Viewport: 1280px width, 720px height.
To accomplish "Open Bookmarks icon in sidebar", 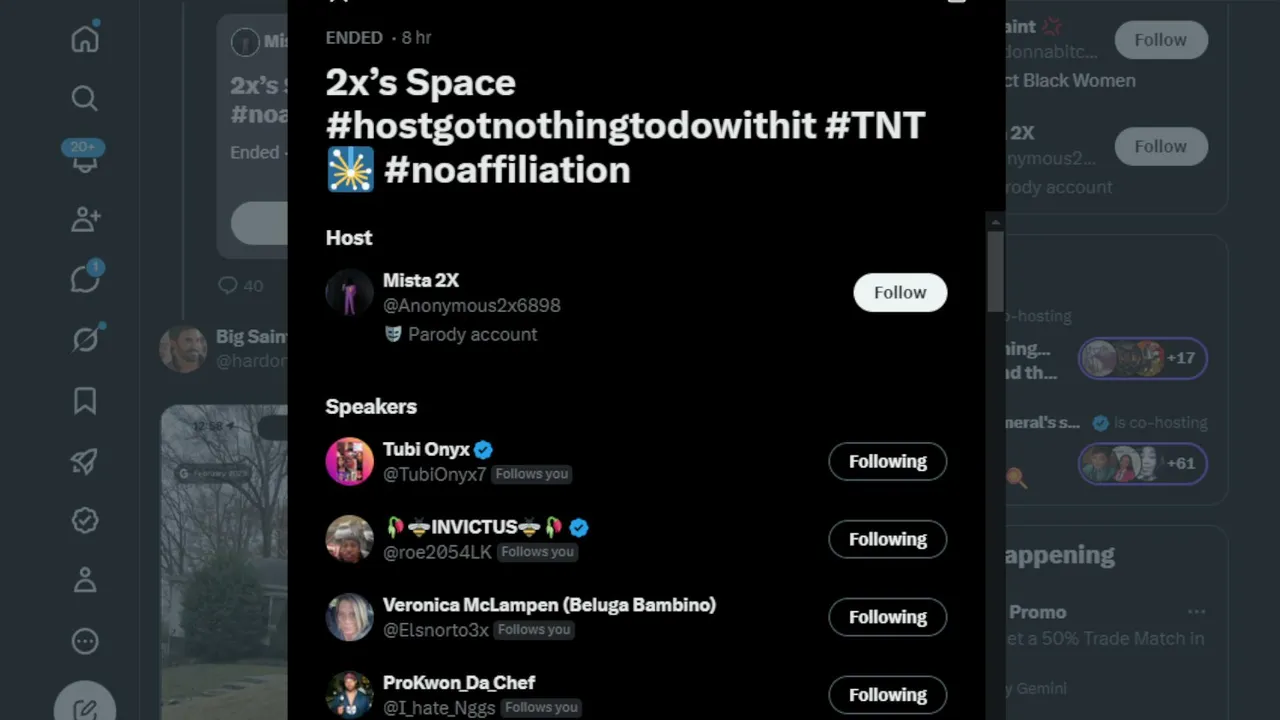I will [85, 401].
